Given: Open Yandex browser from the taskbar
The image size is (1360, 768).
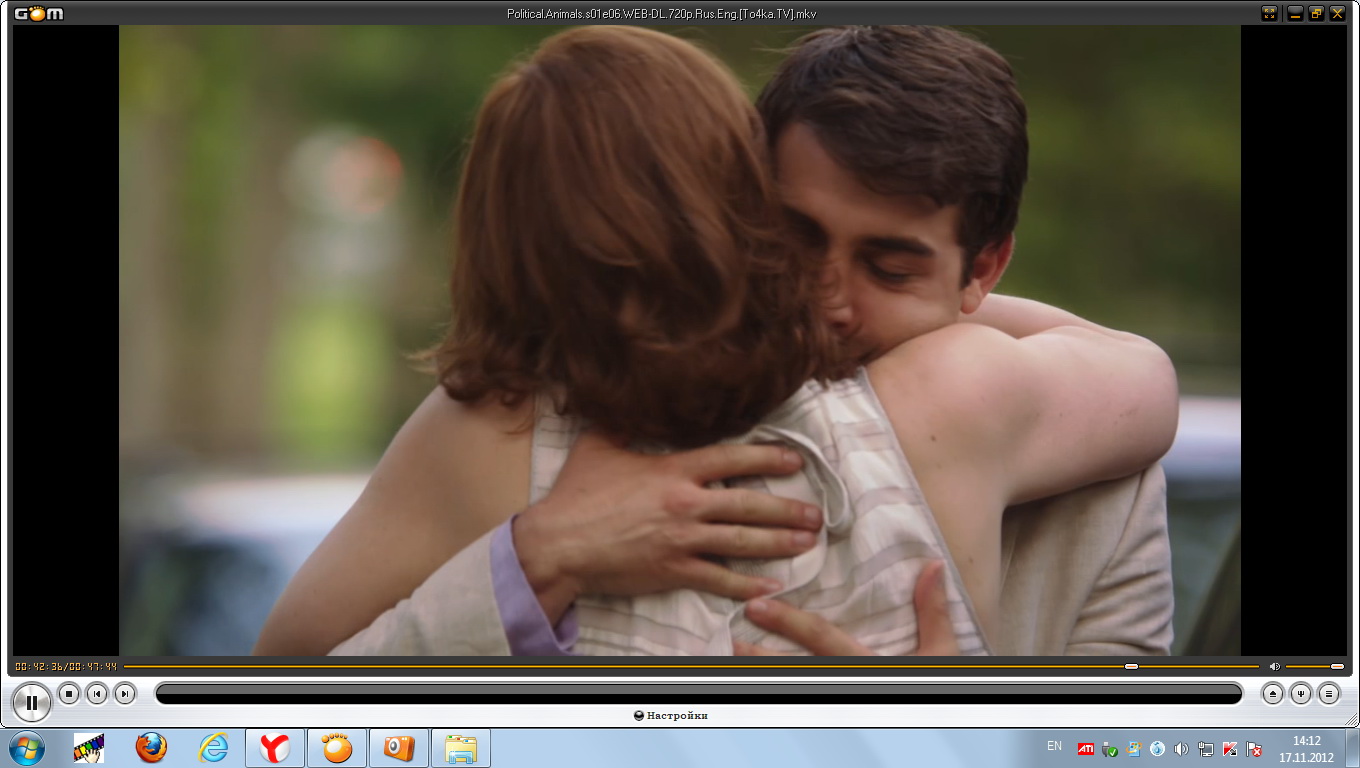Looking at the screenshot, I should [x=275, y=747].
